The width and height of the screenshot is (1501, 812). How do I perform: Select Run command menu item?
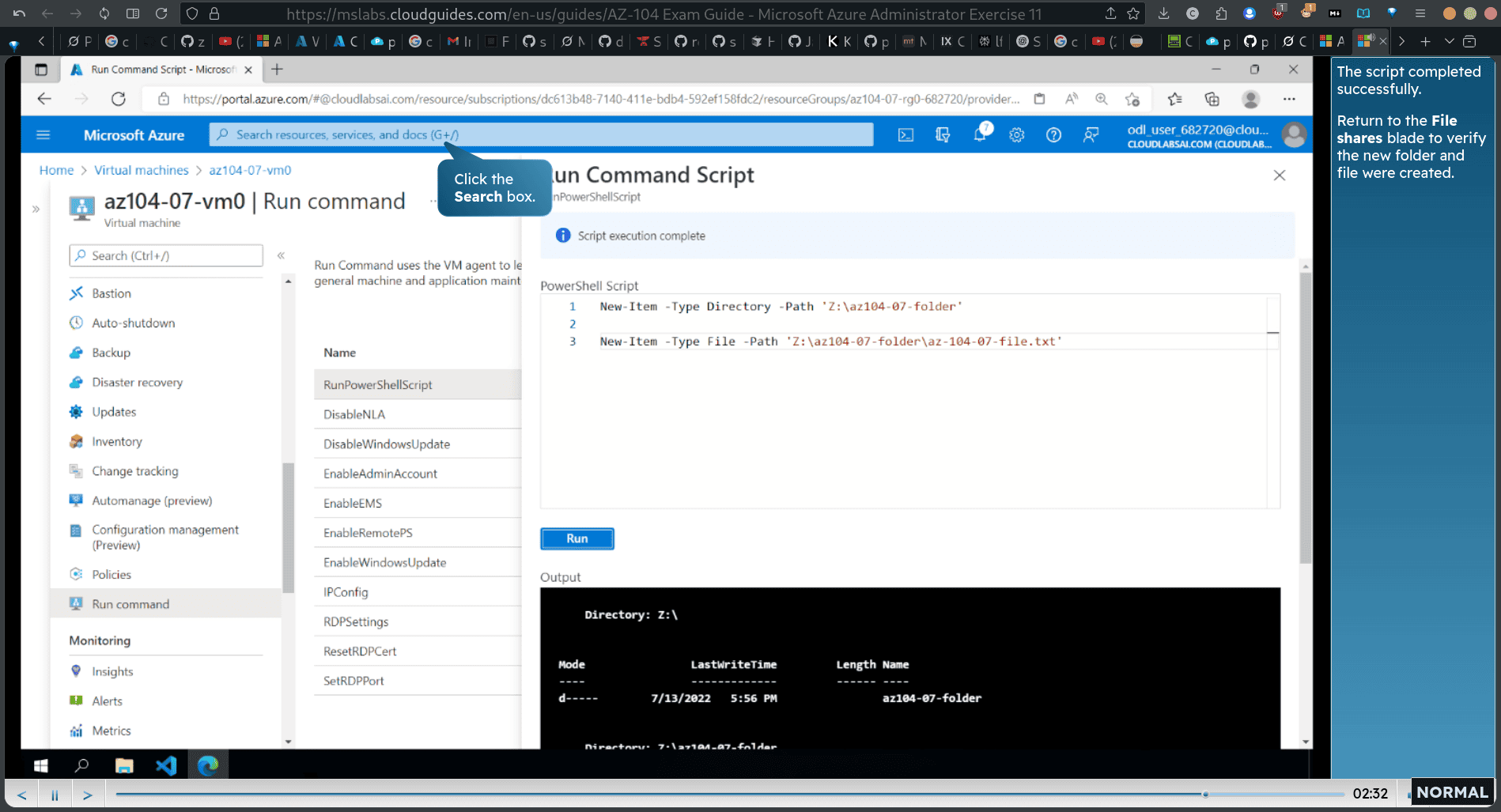(x=166, y=604)
